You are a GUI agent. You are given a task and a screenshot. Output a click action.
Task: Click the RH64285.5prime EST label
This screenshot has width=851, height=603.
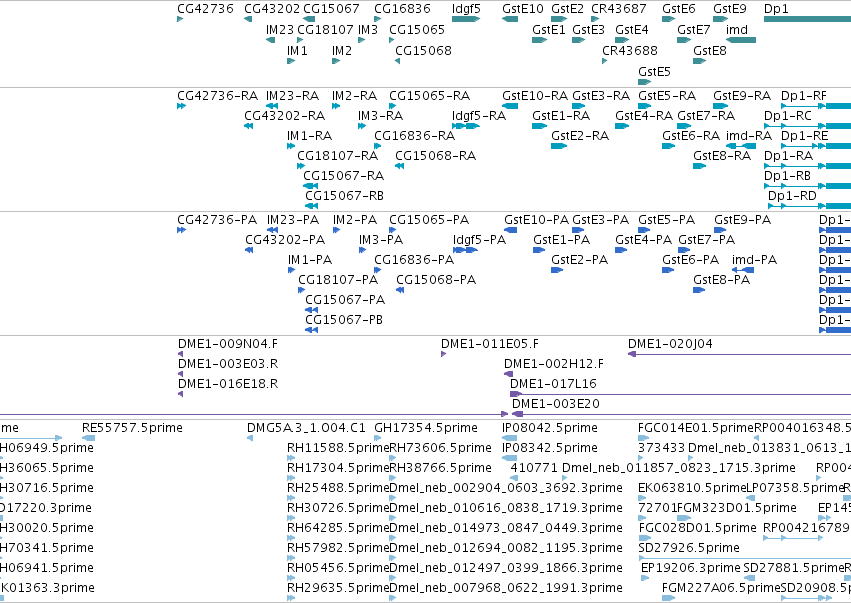click(x=338, y=528)
